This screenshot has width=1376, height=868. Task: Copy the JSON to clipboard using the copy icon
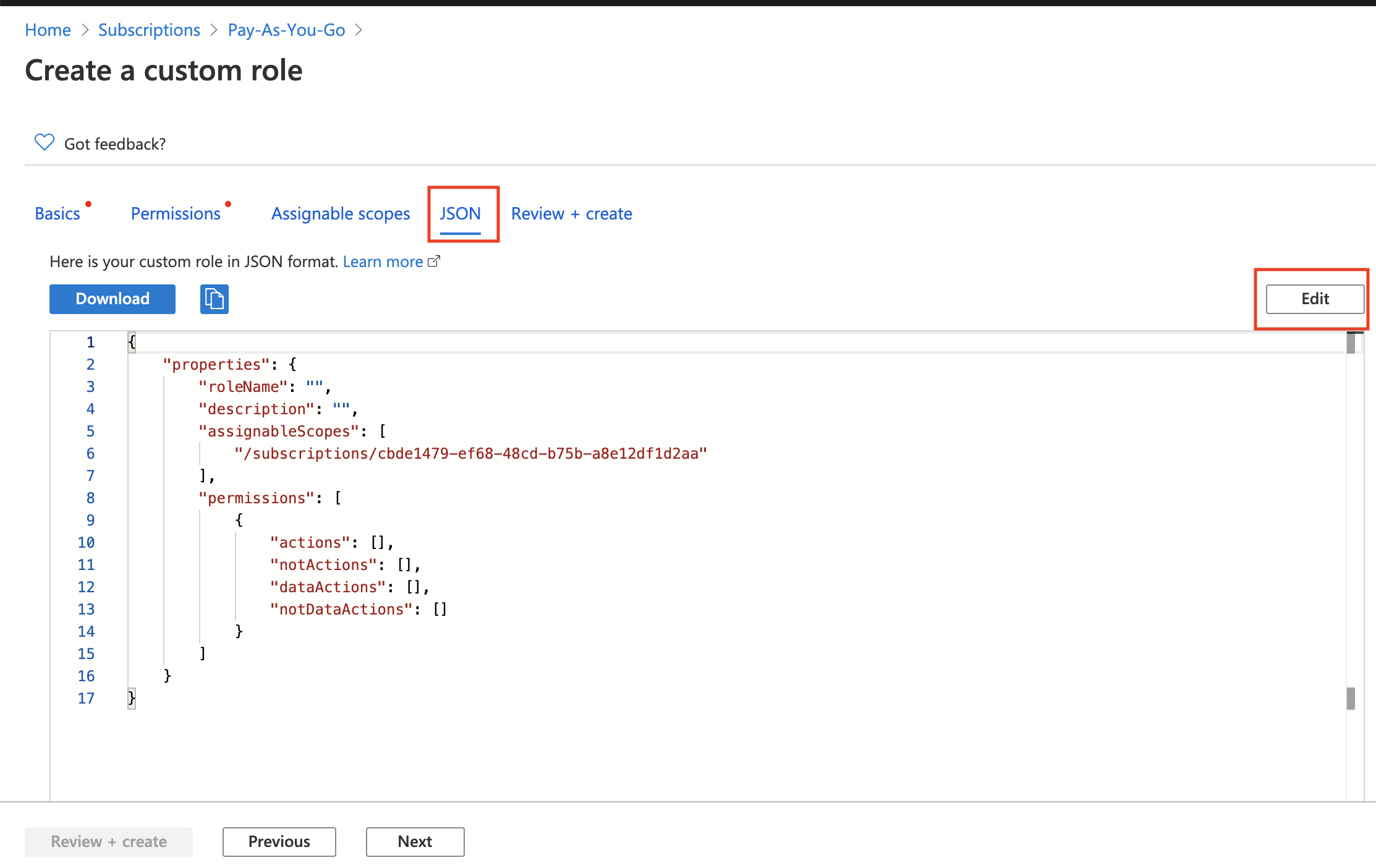pyautogui.click(x=214, y=299)
